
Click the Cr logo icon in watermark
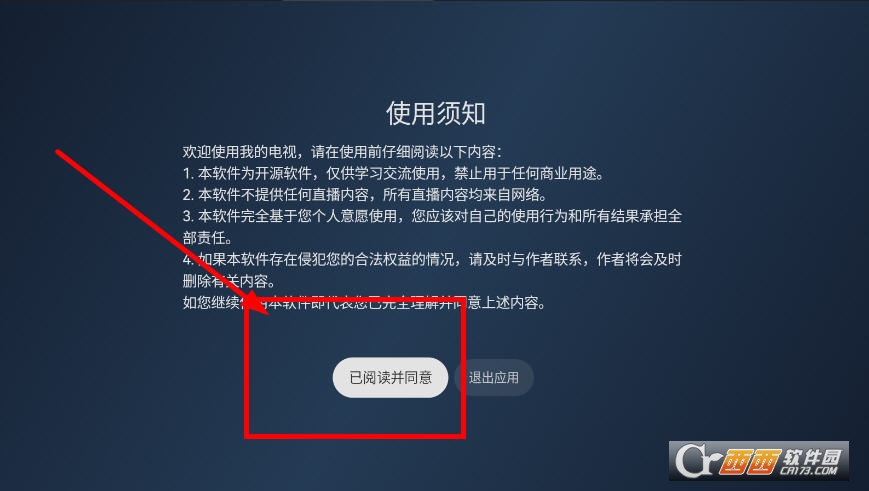[699, 460]
